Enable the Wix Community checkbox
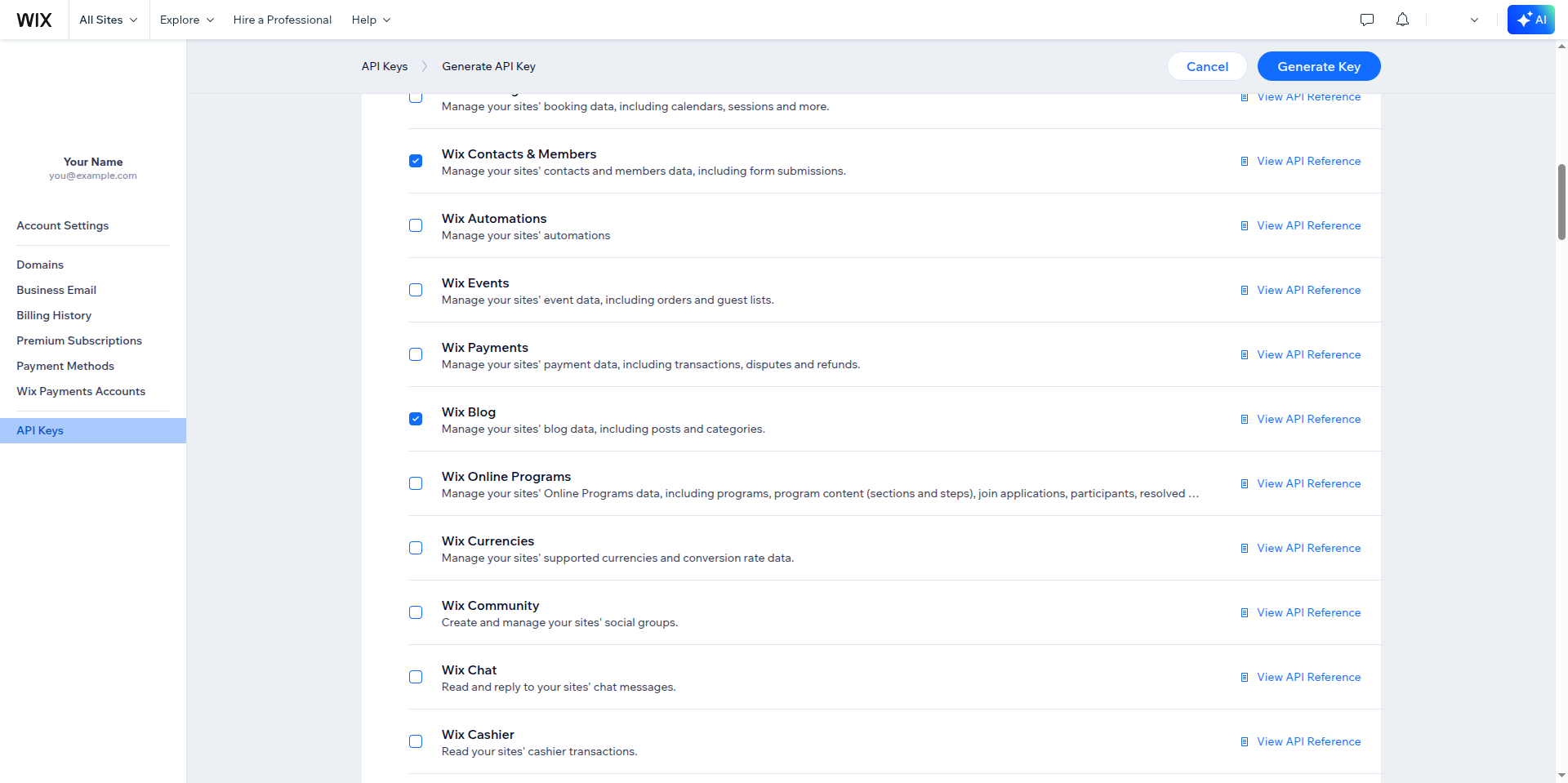The image size is (1568, 783). pos(416,612)
